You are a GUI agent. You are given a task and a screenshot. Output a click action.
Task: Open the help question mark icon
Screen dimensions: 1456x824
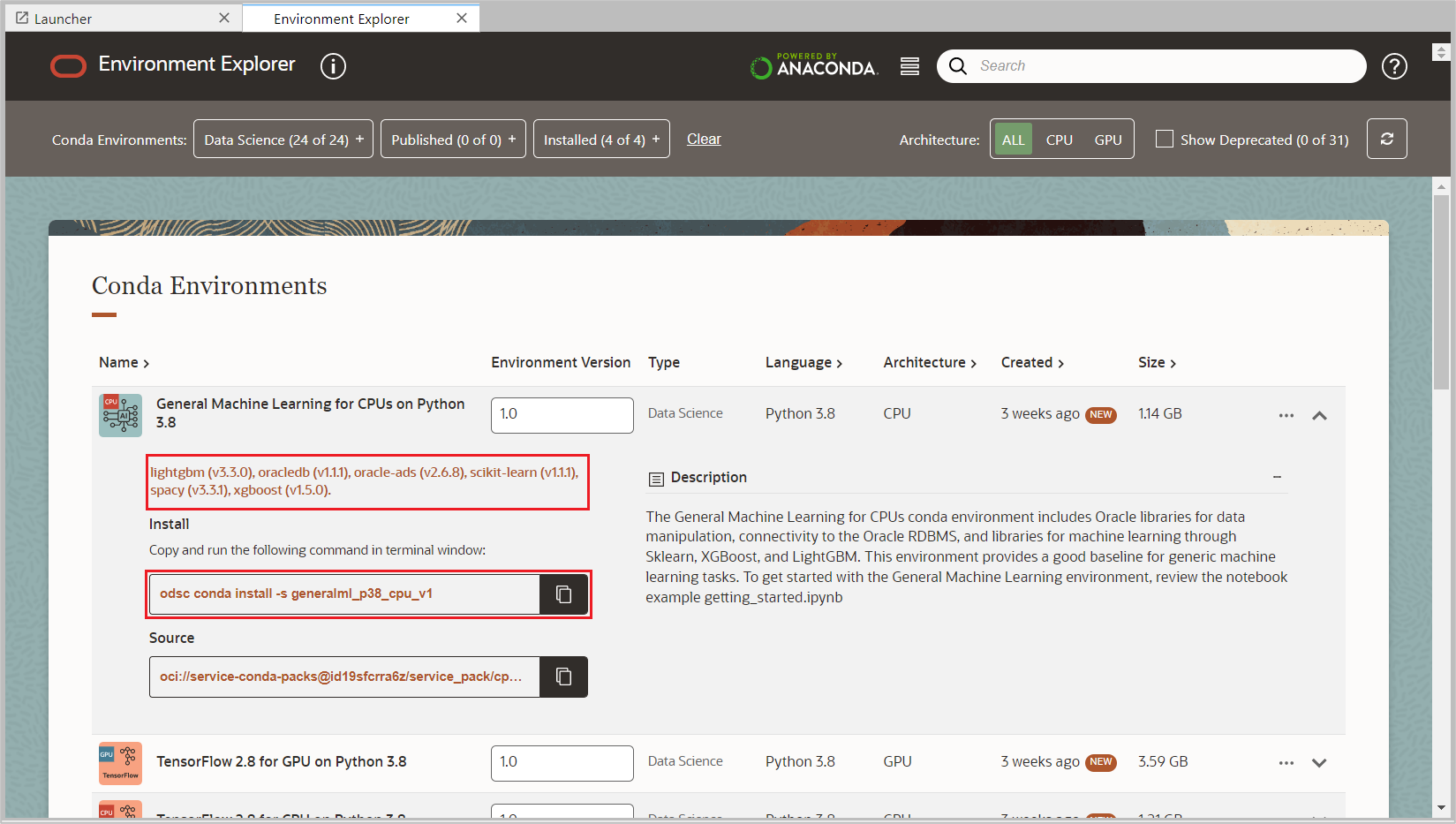1394,66
